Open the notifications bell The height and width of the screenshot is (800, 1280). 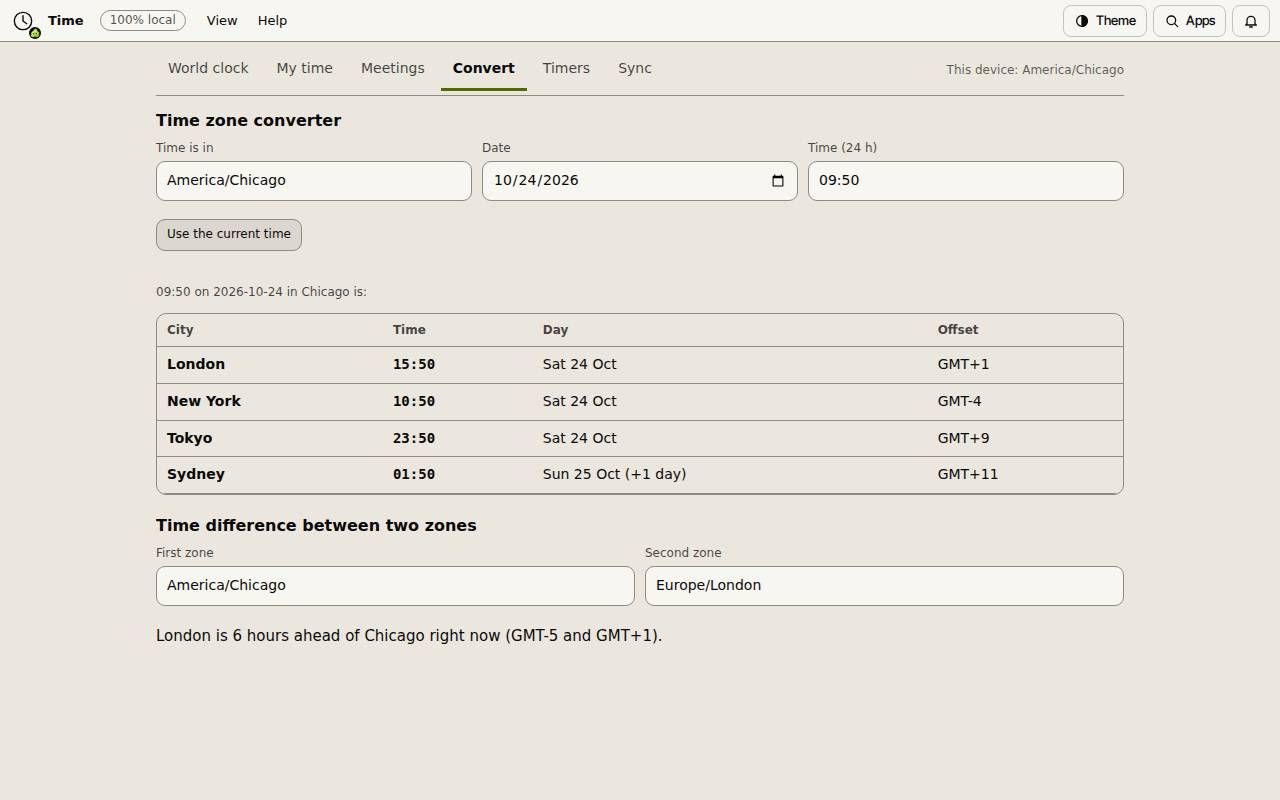pos(1250,21)
